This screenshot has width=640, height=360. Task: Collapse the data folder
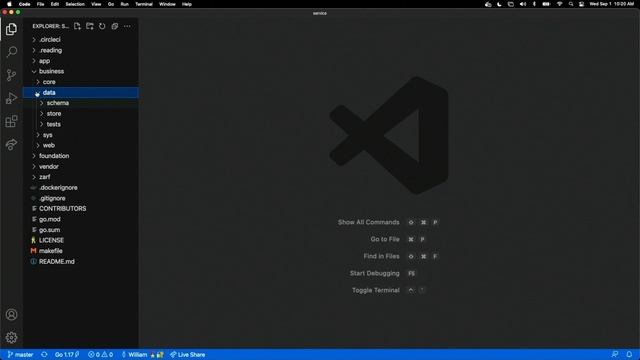(x=81, y=93)
